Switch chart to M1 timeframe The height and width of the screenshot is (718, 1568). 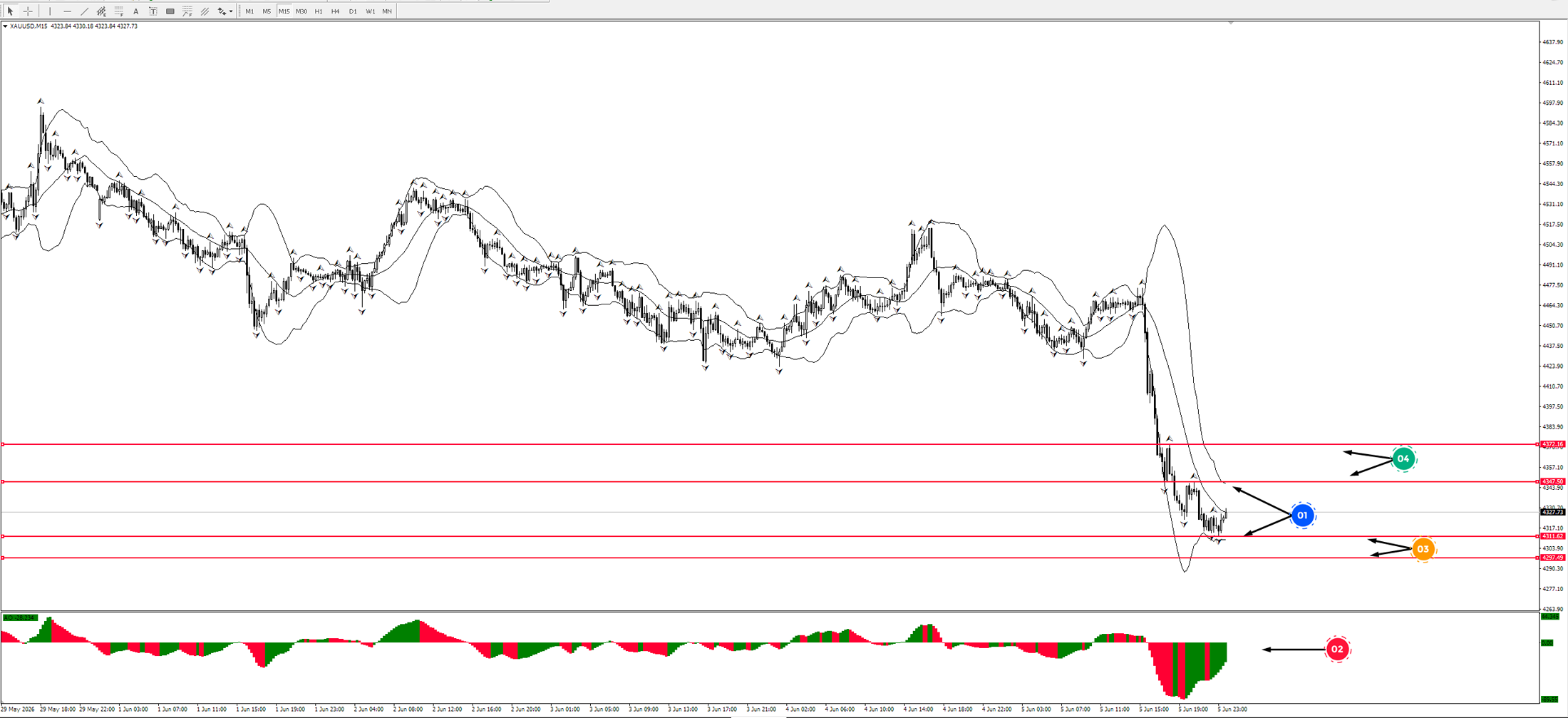click(249, 11)
